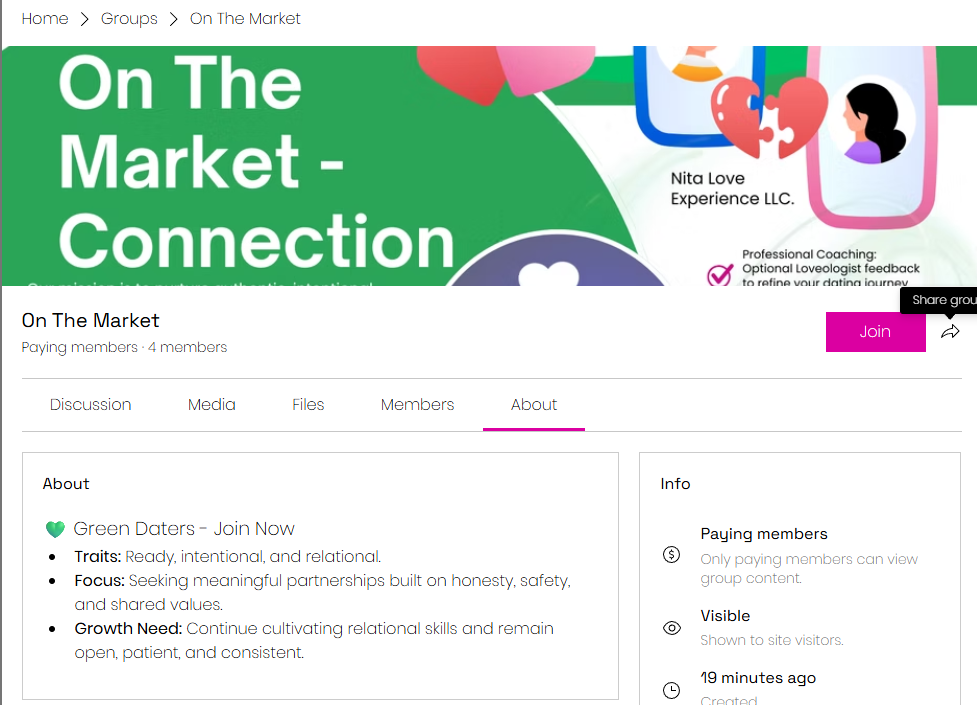This screenshot has width=977, height=705.
Task: Switch to the Media tab
Action: point(212,405)
